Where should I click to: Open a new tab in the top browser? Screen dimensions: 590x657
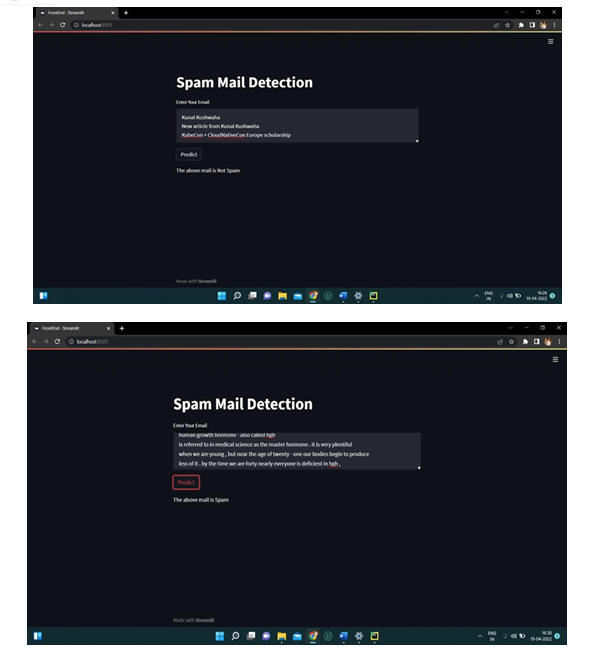coord(126,13)
